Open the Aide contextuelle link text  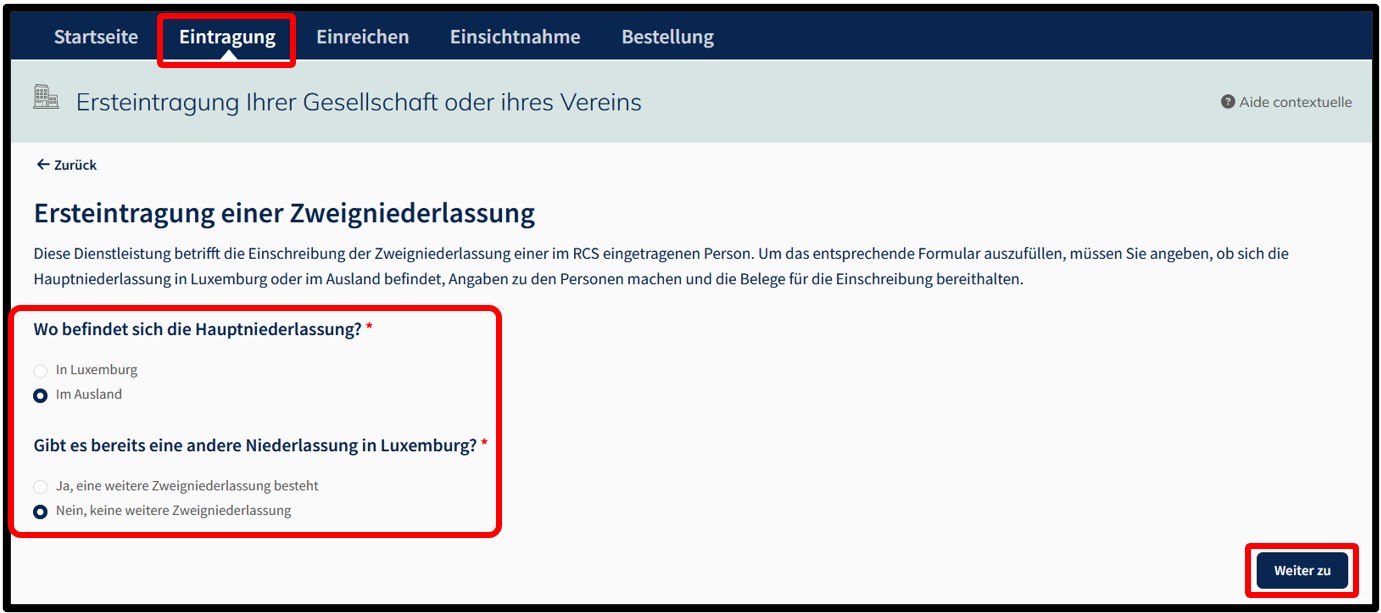pos(1295,102)
